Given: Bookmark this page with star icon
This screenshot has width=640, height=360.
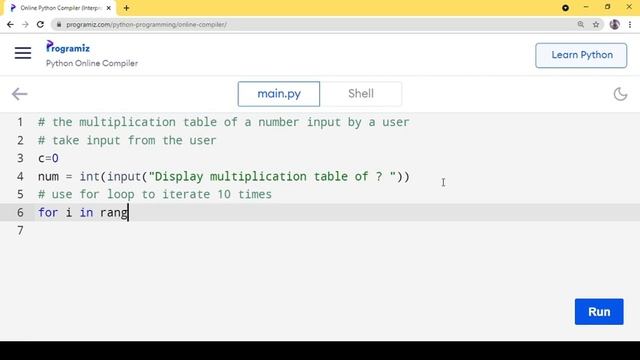Looking at the screenshot, I should 596,24.
